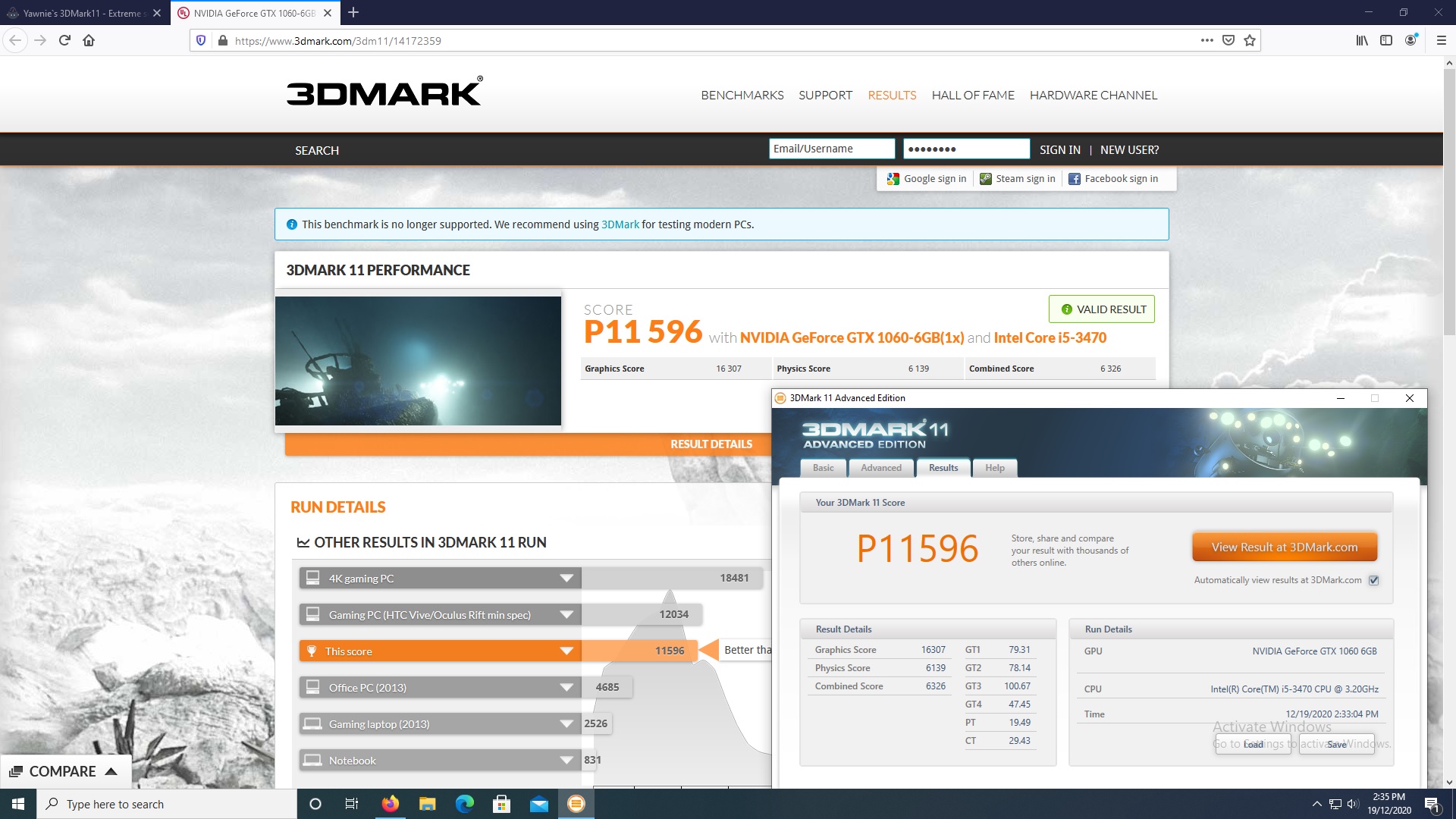Open a new browser tab

tap(353, 12)
